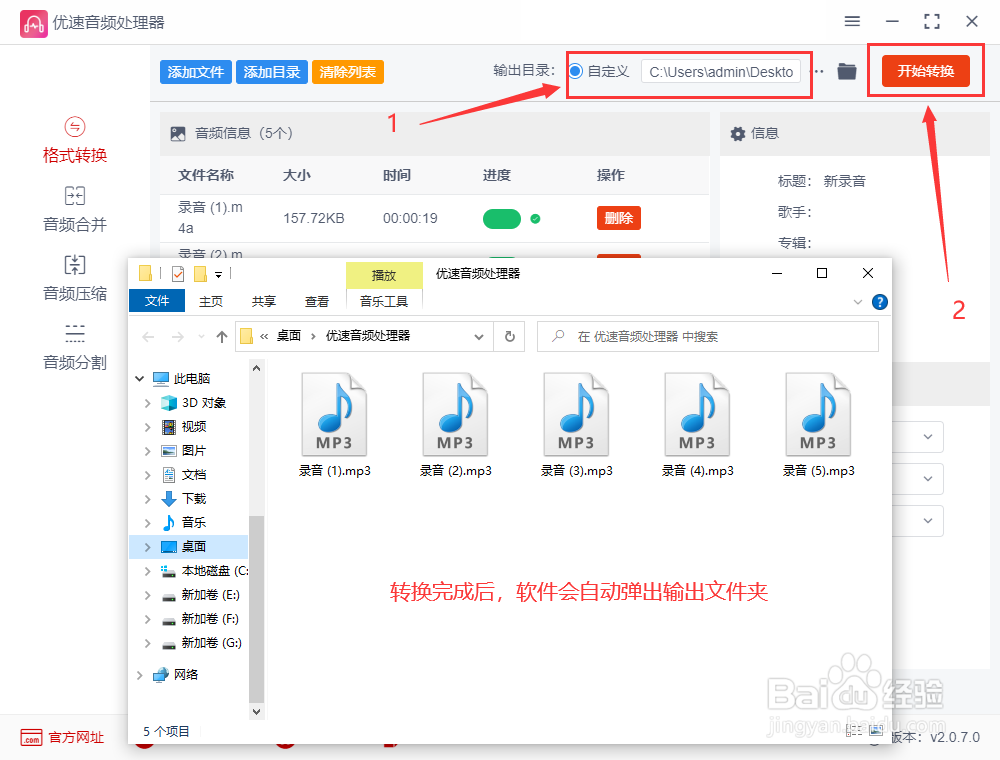This screenshot has width=1000, height=760.
Task: Open the Explorer address bar history dropdown
Action: [x=479, y=337]
